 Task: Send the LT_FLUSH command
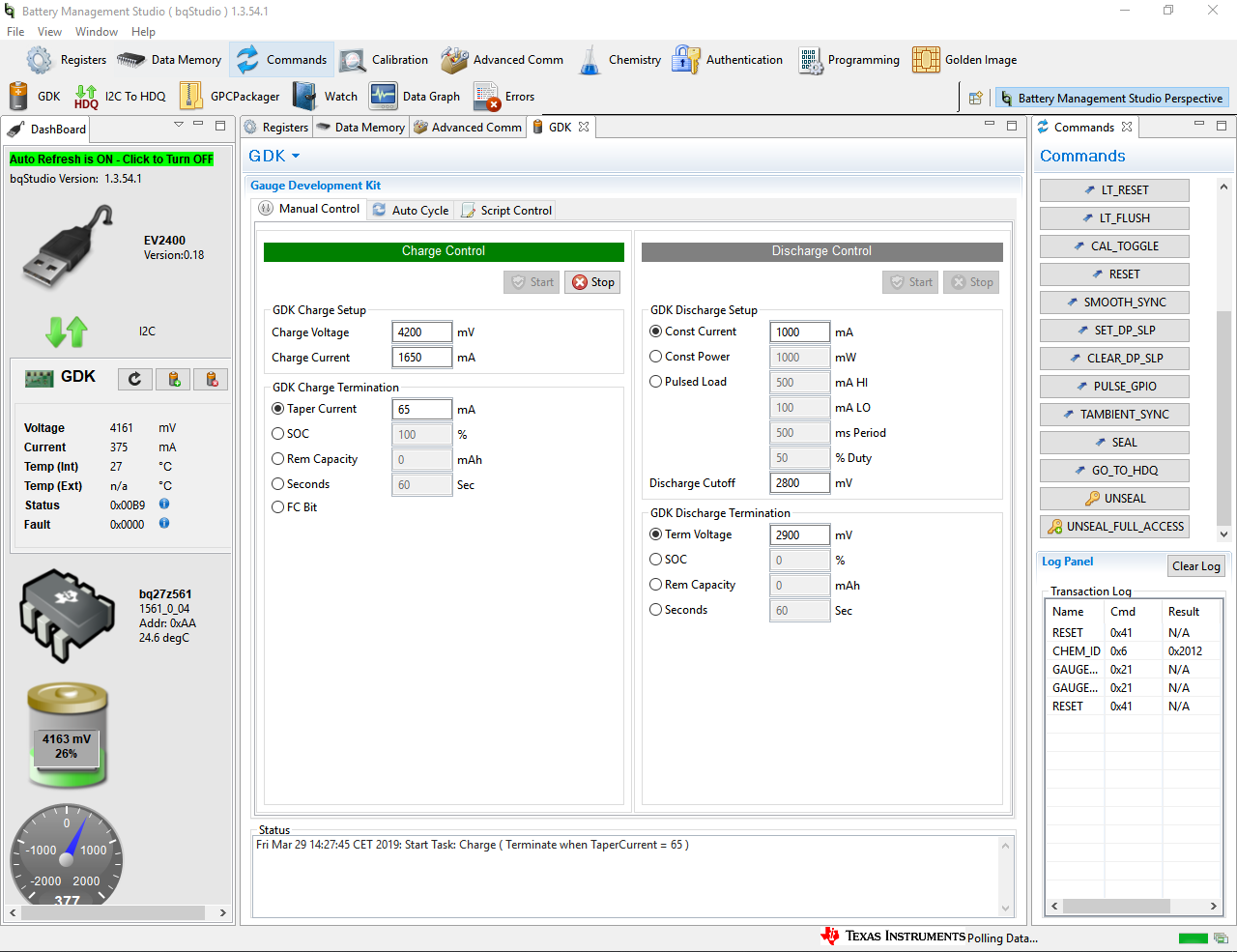pos(1114,218)
